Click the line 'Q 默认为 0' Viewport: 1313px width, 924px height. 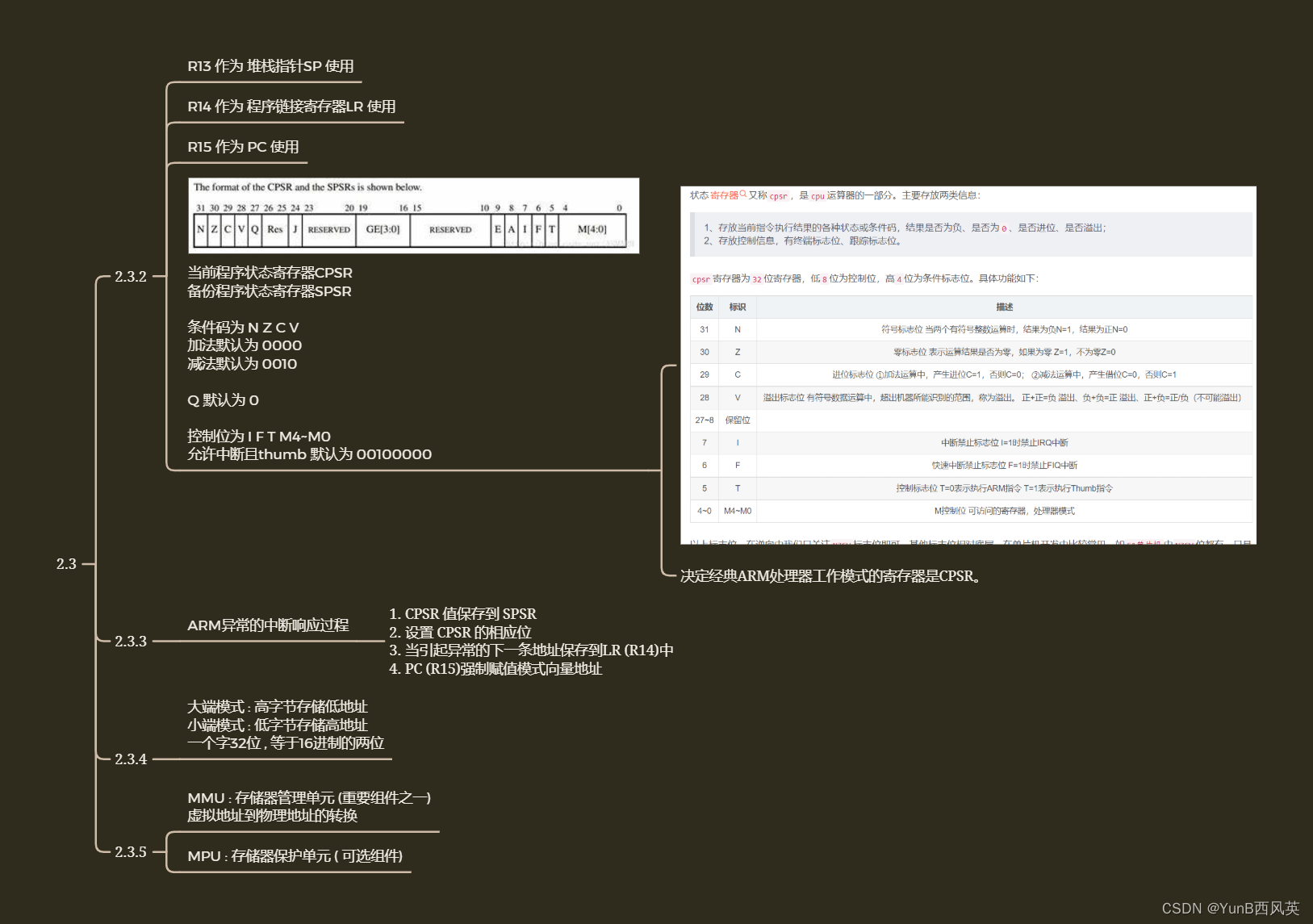223,400
